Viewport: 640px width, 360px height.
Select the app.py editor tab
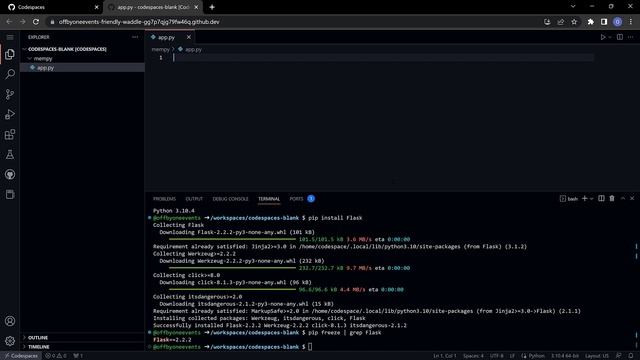(x=167, y=37)
